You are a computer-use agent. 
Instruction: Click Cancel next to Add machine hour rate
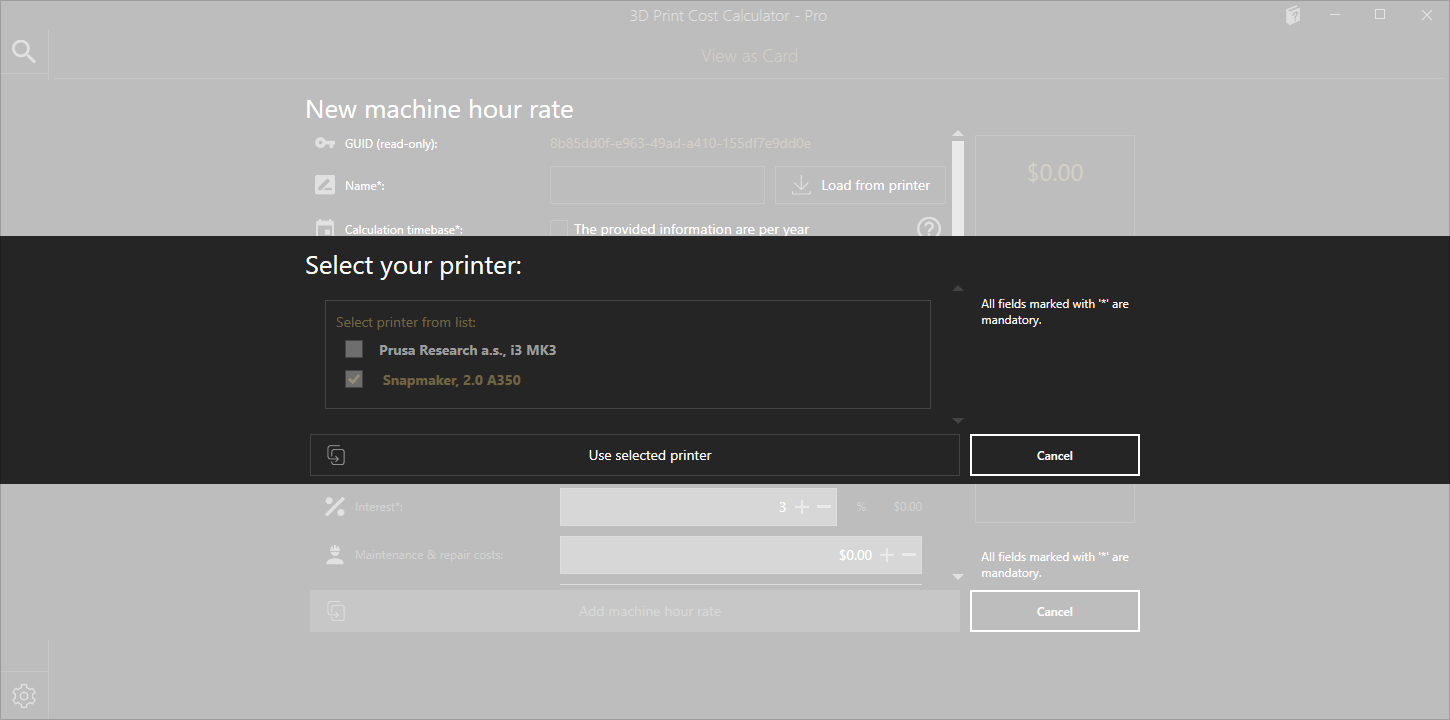pyautogui.click(x=1055, y=611)
